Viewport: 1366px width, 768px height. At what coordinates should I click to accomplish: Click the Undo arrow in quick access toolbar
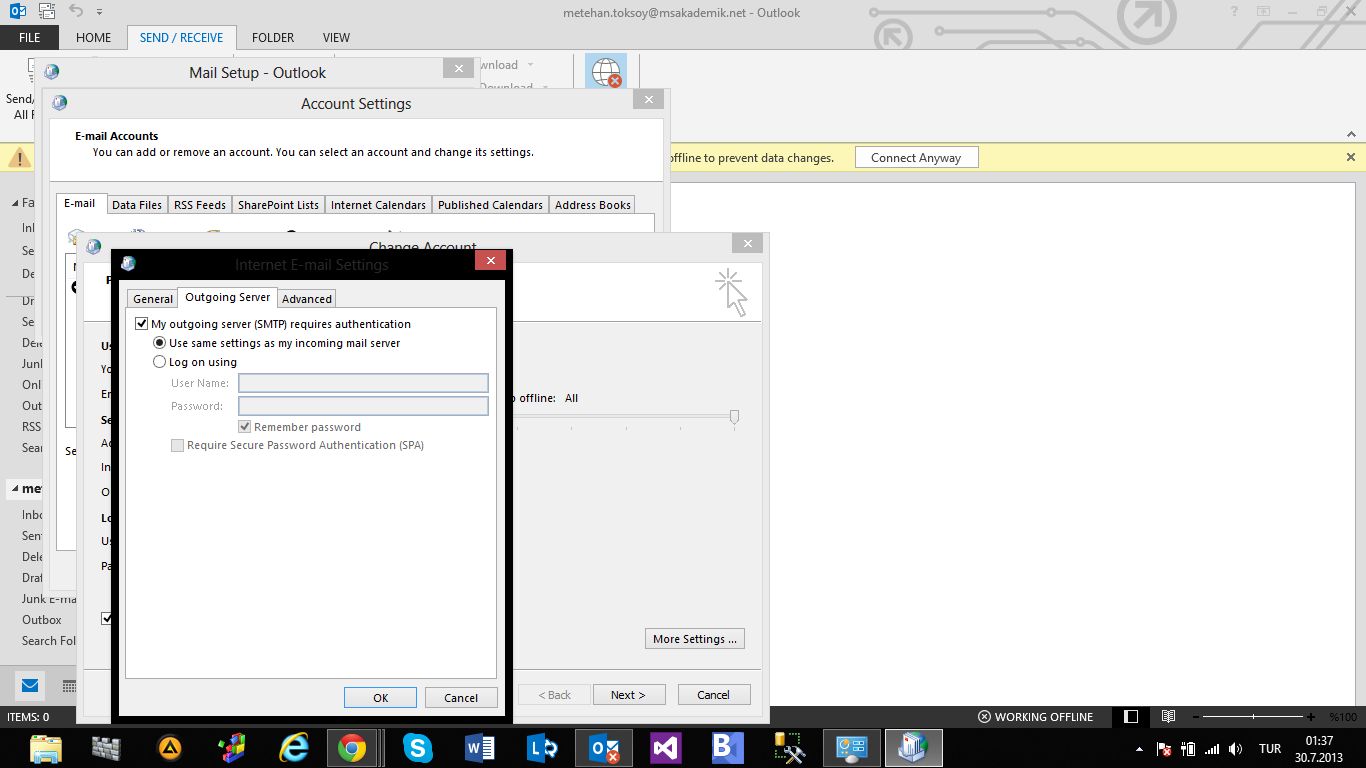(77, 12)
